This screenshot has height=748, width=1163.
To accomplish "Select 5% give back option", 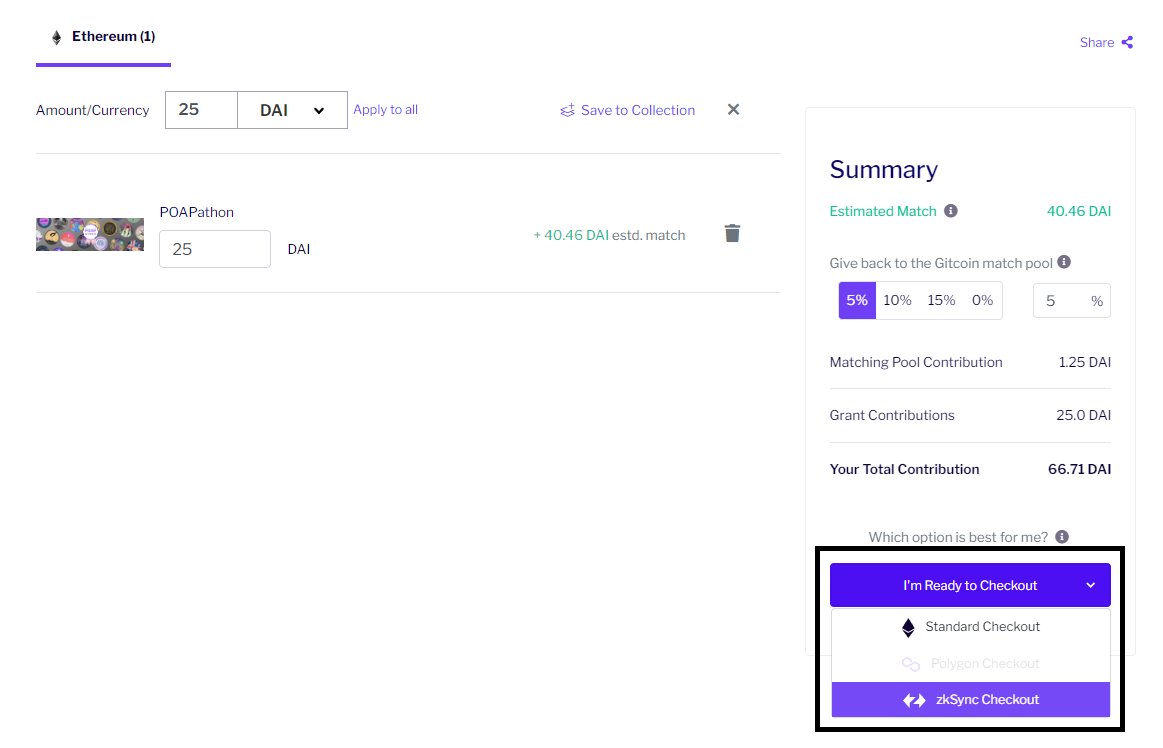I will tap(857, 301).
